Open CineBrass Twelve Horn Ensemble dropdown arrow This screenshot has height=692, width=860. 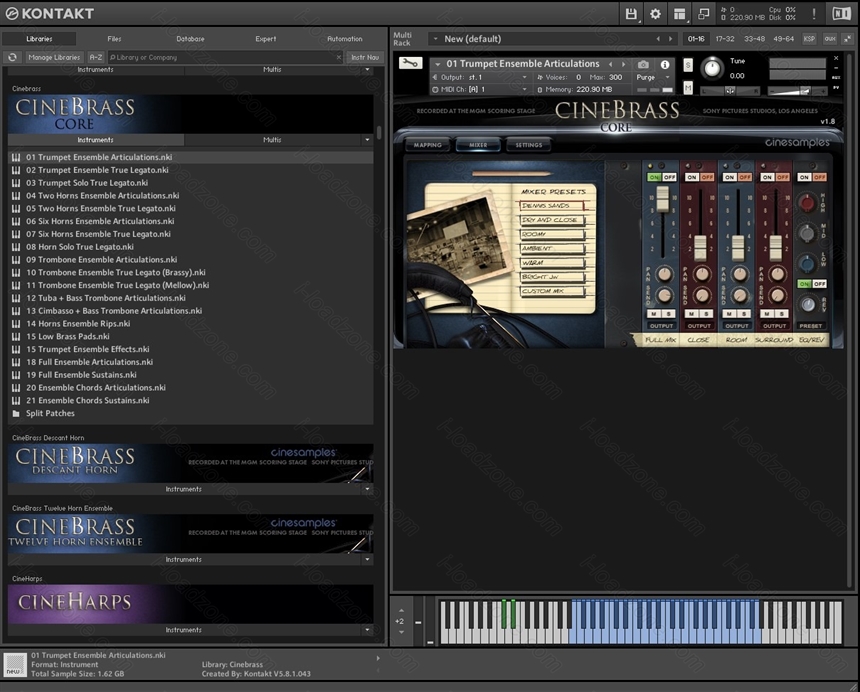click(367, 559)
